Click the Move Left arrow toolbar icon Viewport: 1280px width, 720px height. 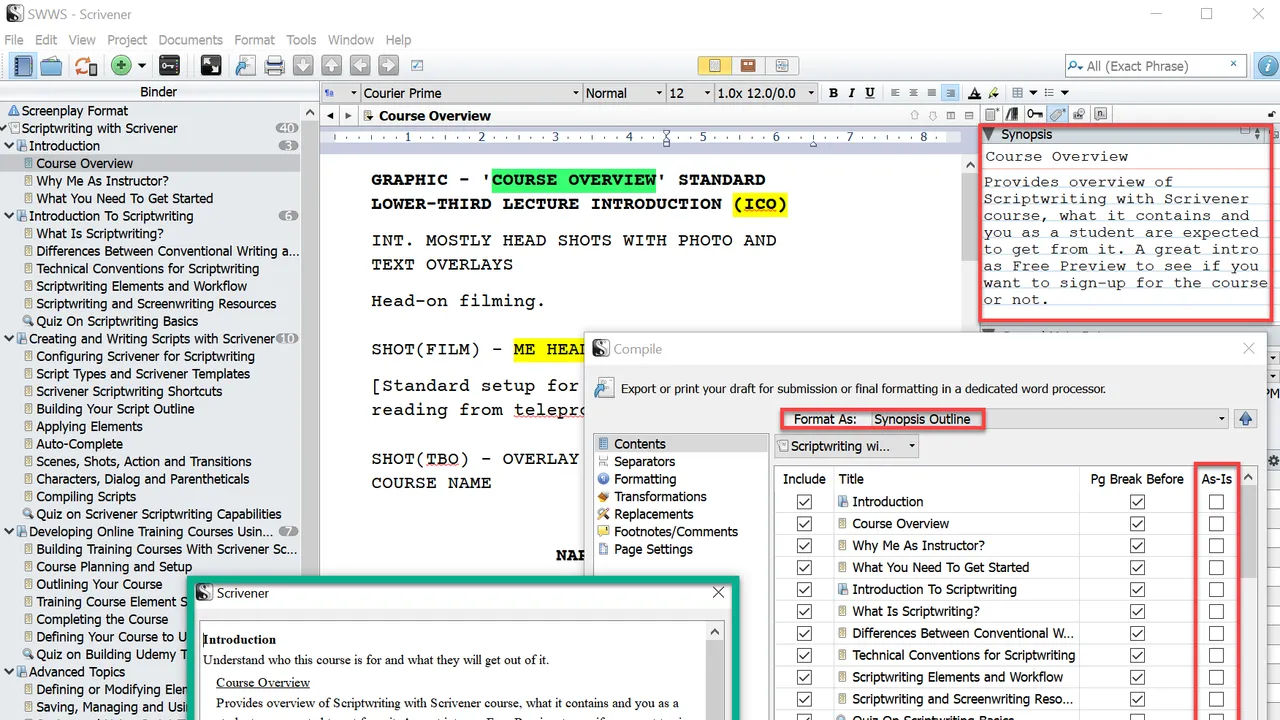359,66
